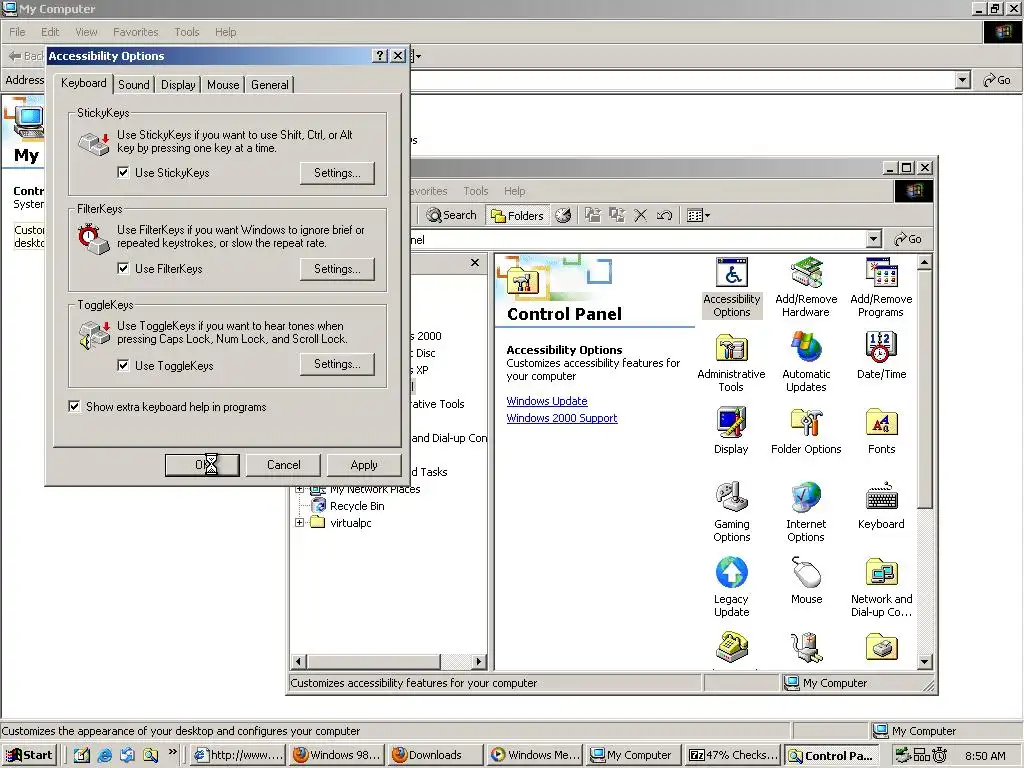Click the Search toolbar button in Control Panel
This screenshot has height=768, width=1024.
click(x=451, y=215)
